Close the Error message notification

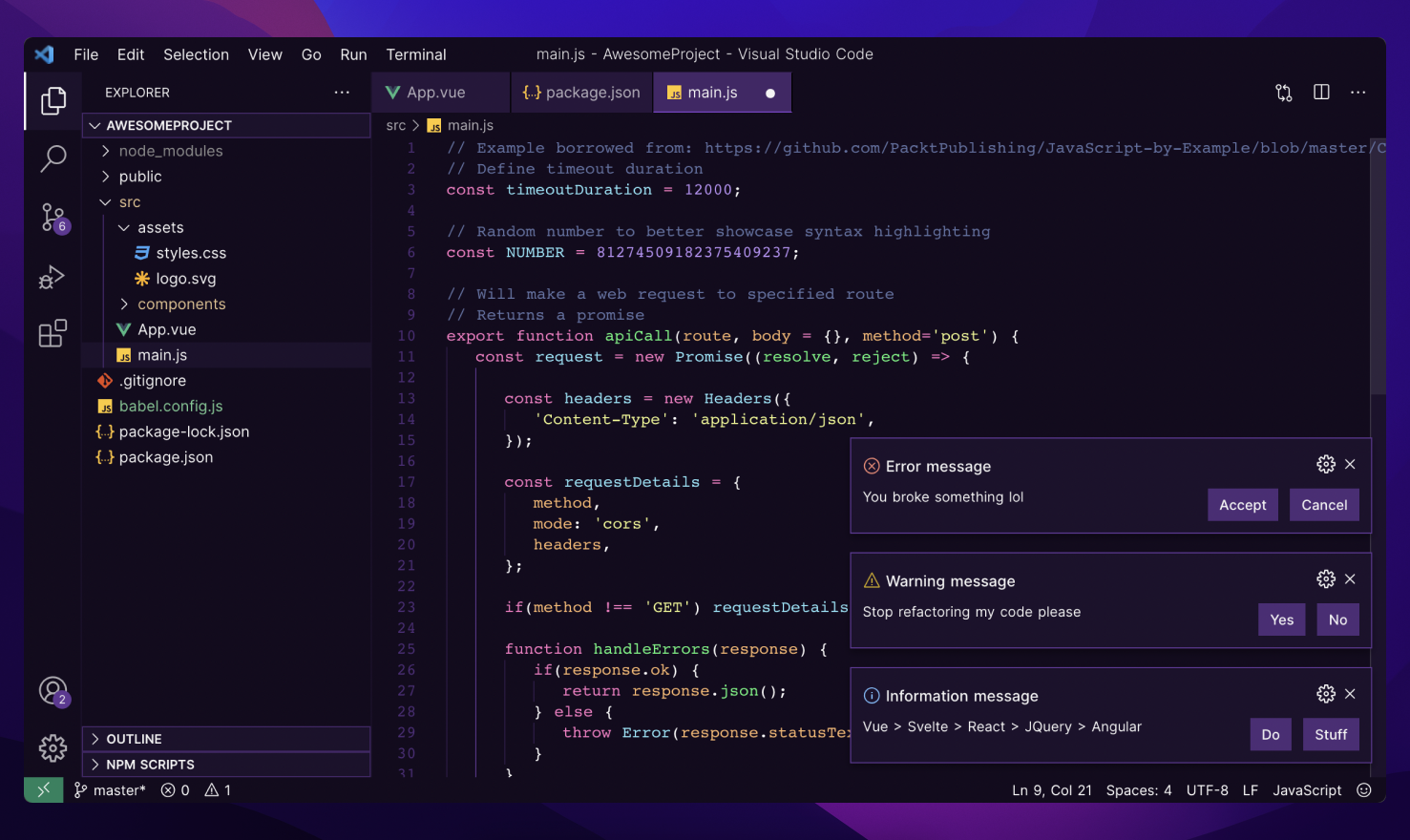click(x=1350, y=464)
